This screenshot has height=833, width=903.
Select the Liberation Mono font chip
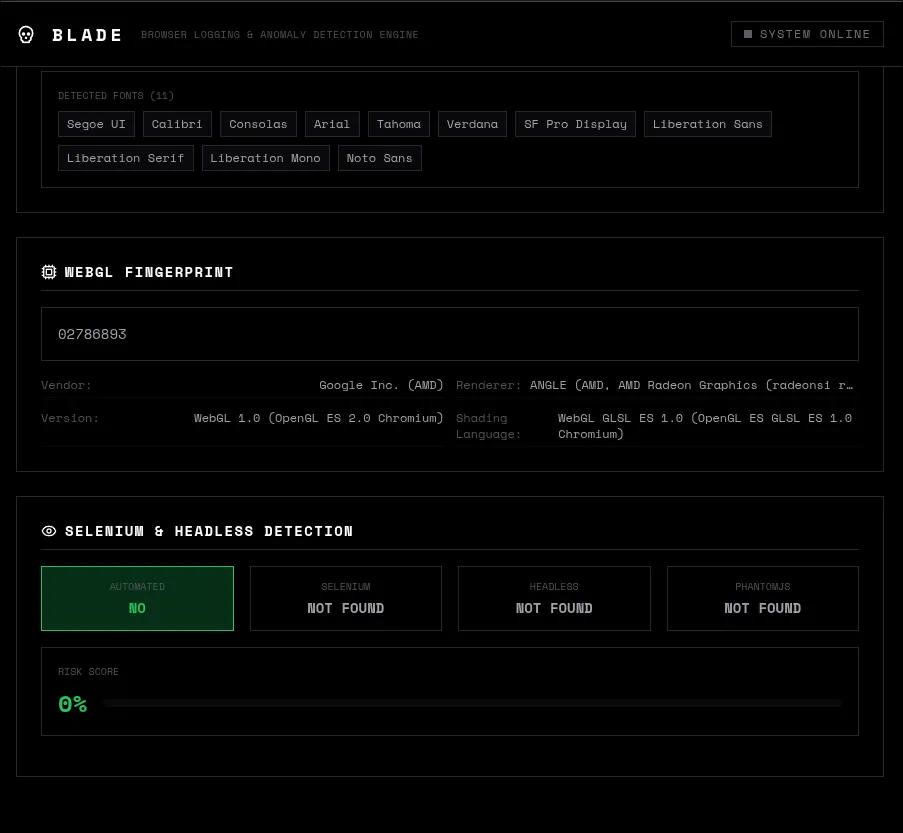tap(265, 158)
